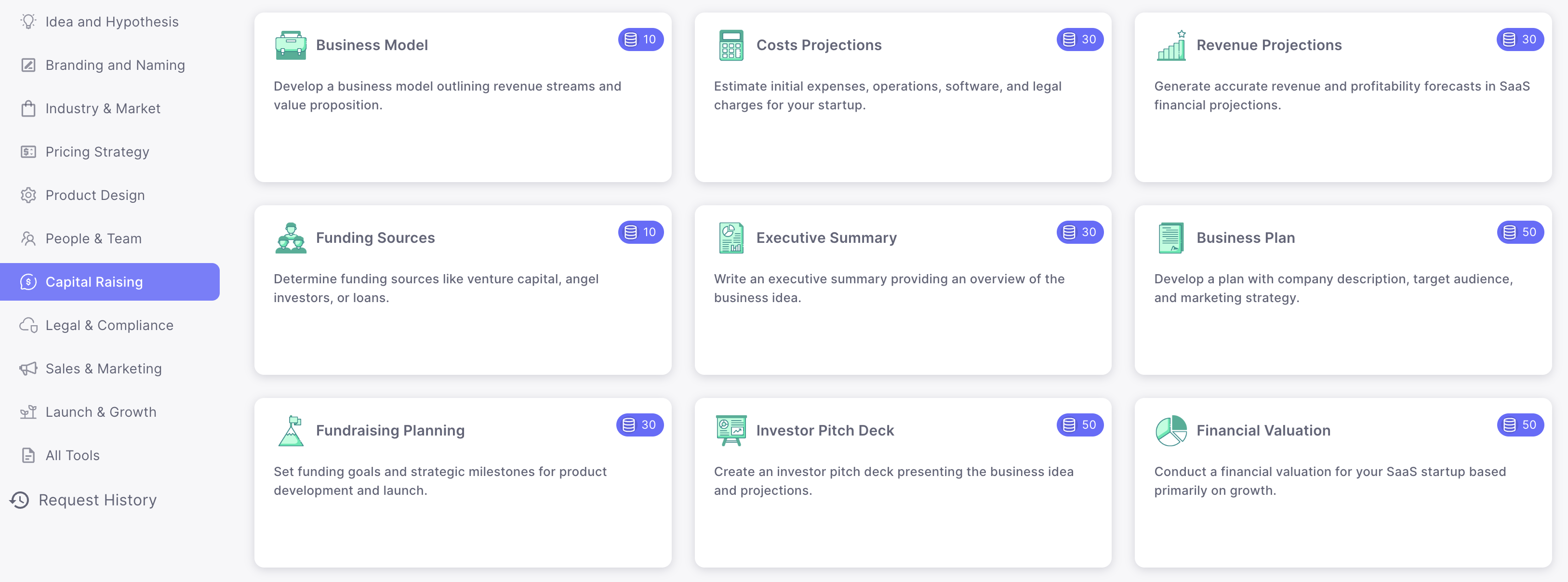Select the Launch & Growth sidebar item
The image size is (1568, 582).
[100, 412]
